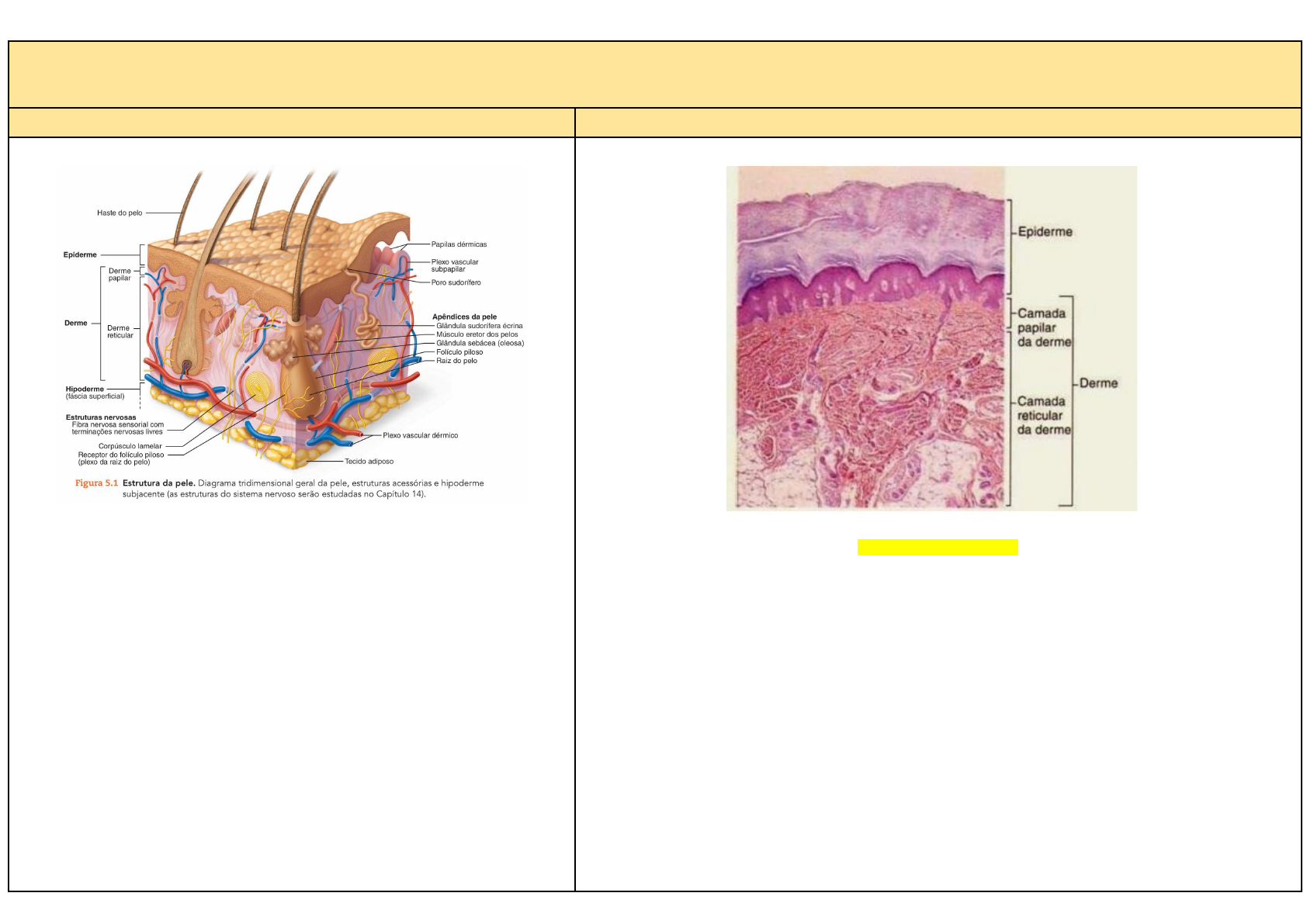Click the 'Glândula sebácea (oleosa)' label

point(480,343)
